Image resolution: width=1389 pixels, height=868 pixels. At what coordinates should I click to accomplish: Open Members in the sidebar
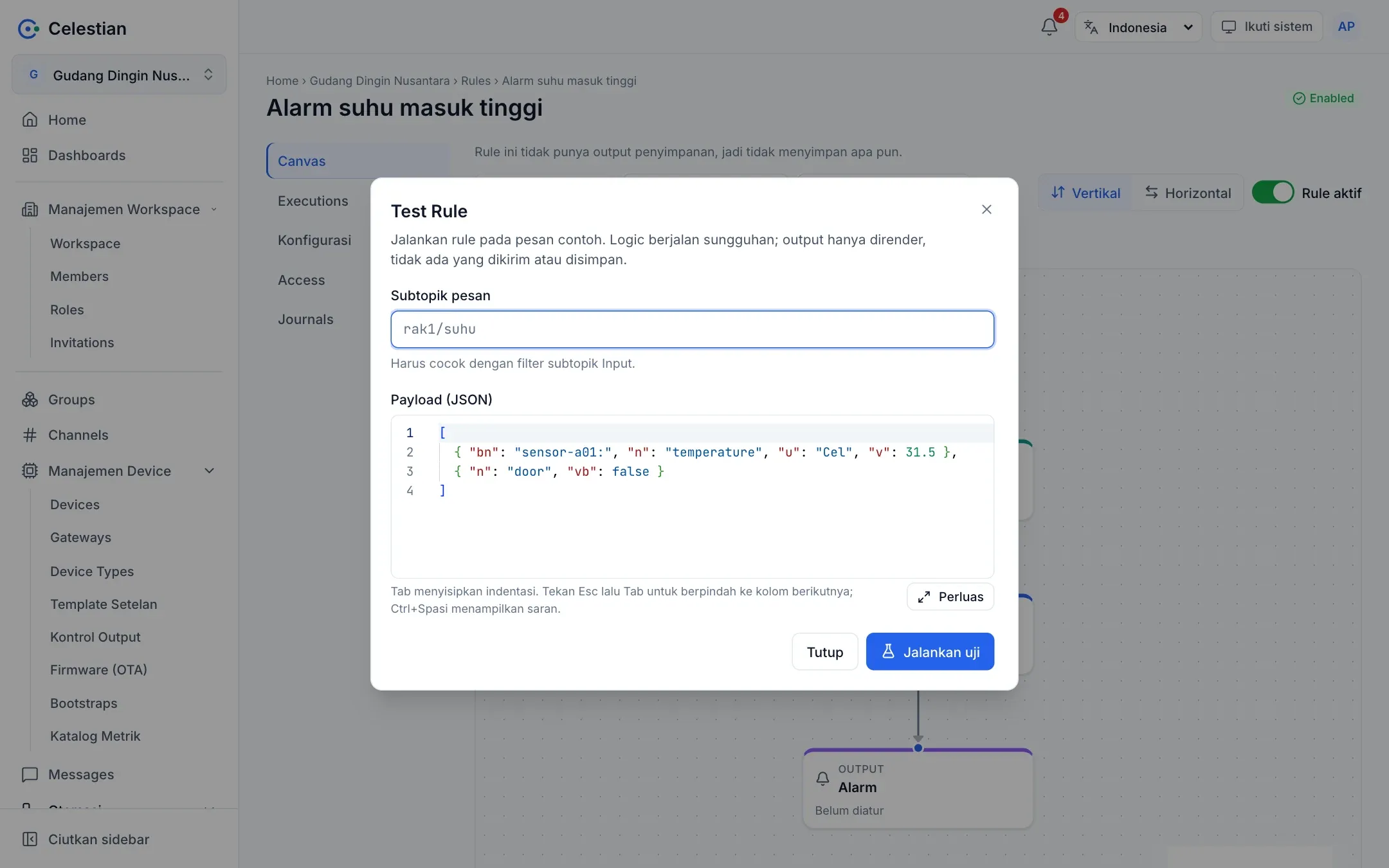(x=79, y=276)
